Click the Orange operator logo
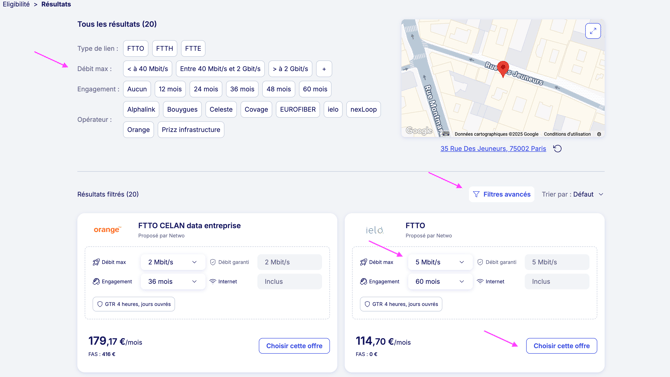This screenshot has width=670, height=377. tap(107, 230)
